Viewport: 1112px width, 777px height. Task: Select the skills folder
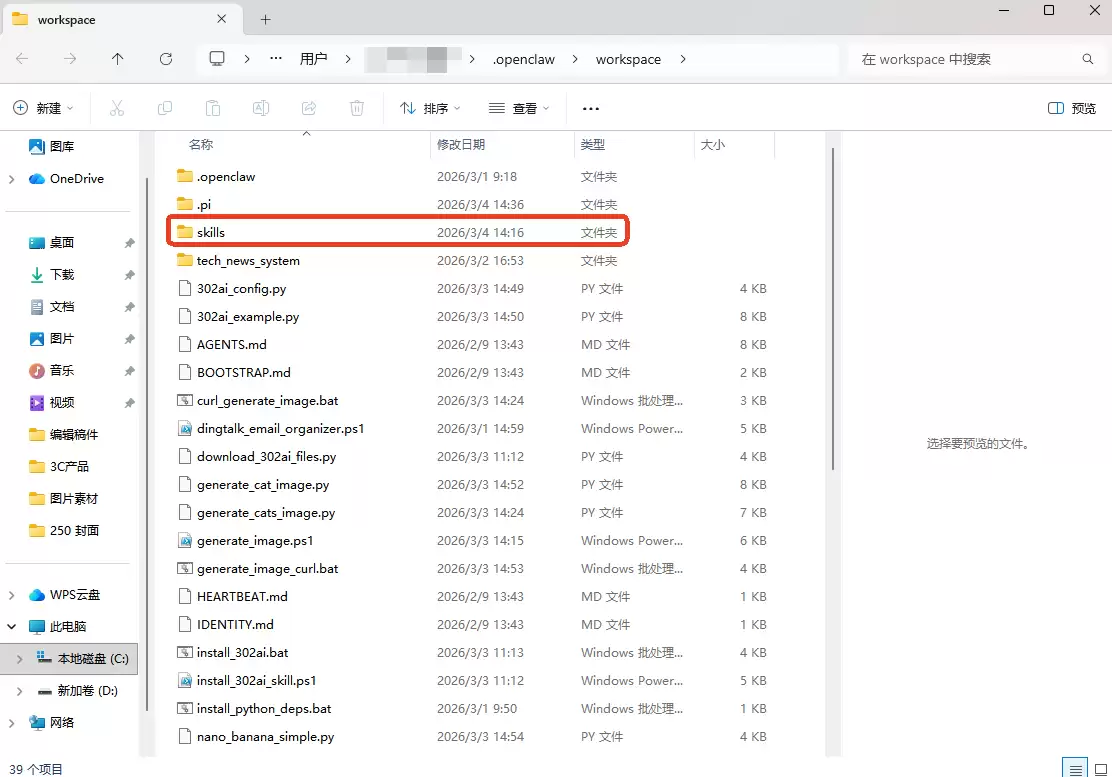coord(211,232)
